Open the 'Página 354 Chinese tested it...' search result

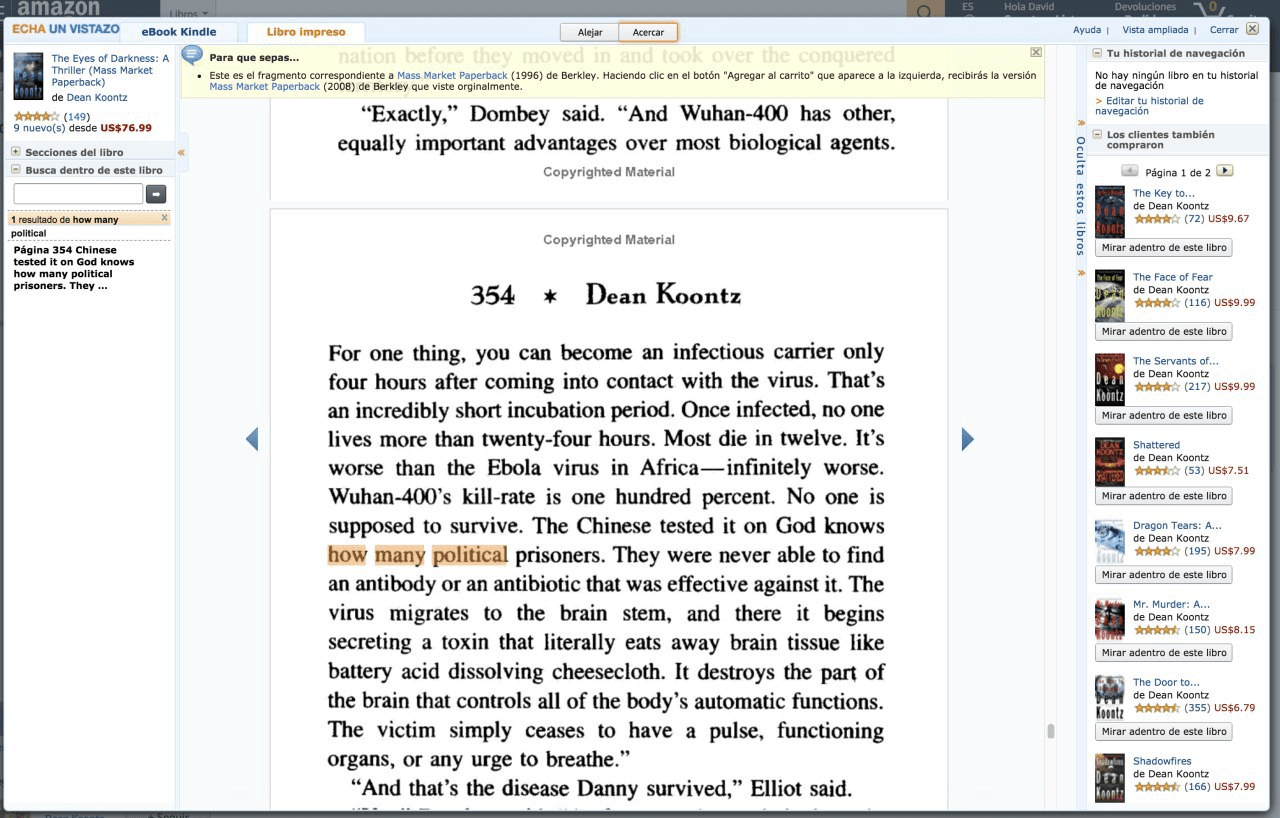point(74,268)
